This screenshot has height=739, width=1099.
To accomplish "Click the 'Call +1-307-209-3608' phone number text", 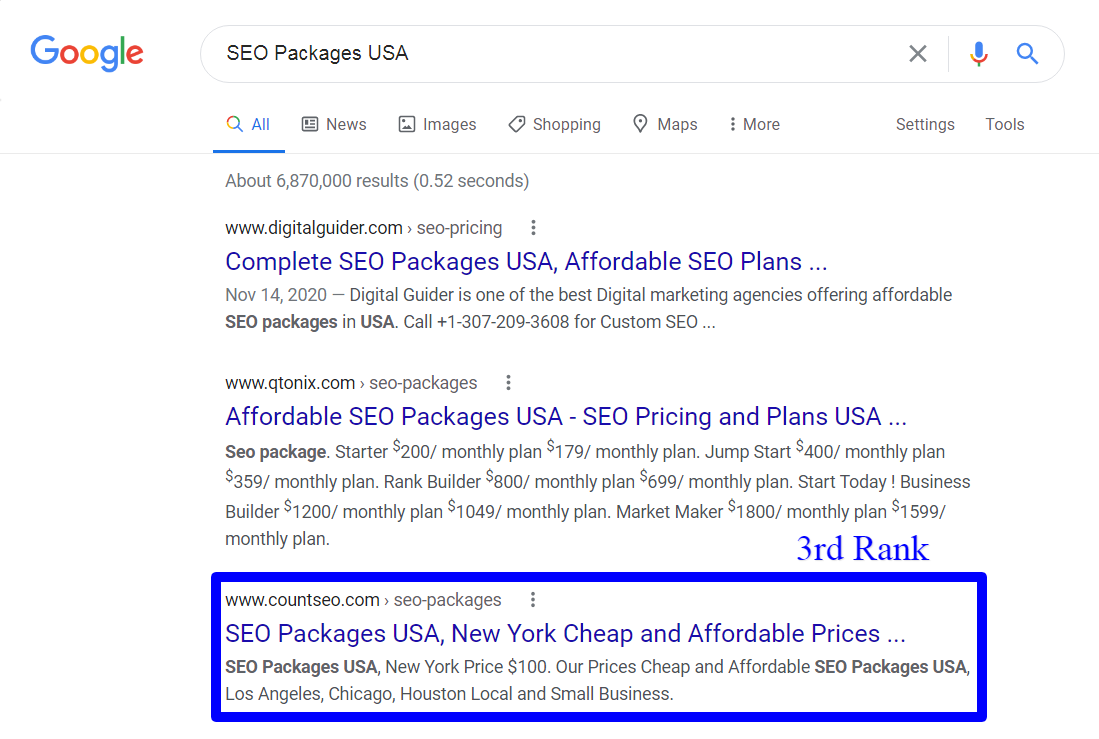I will coord(486,323).
